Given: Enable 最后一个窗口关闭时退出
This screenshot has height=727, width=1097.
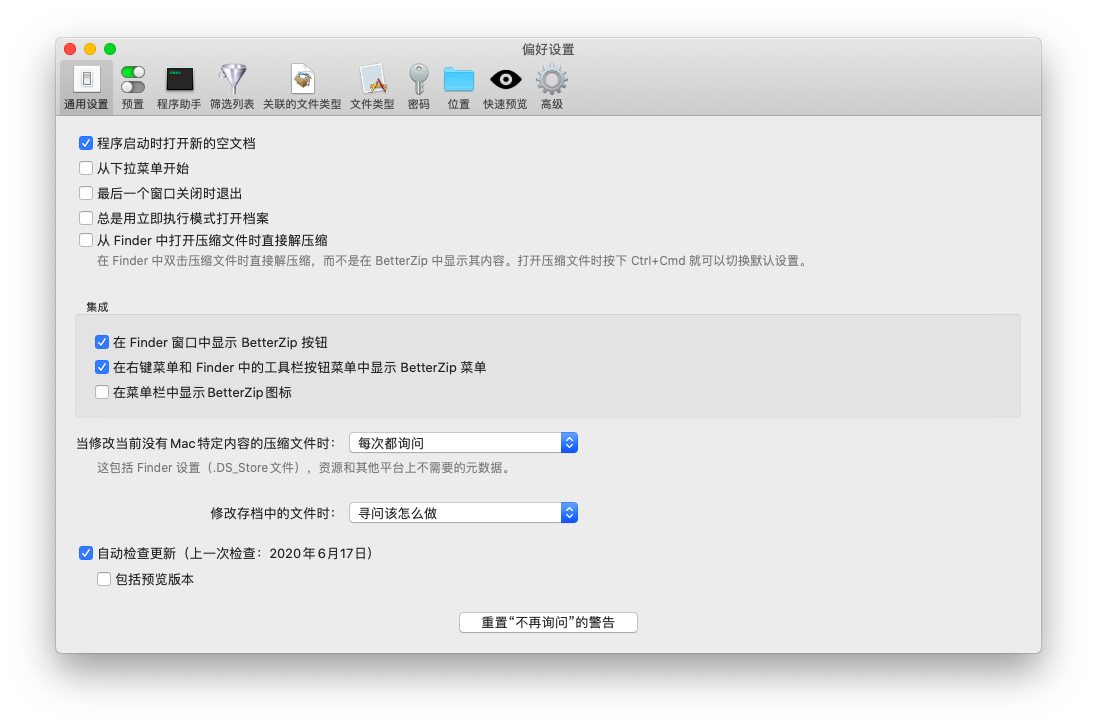Looking at the screenshot, I should click(x=86, y=193).
